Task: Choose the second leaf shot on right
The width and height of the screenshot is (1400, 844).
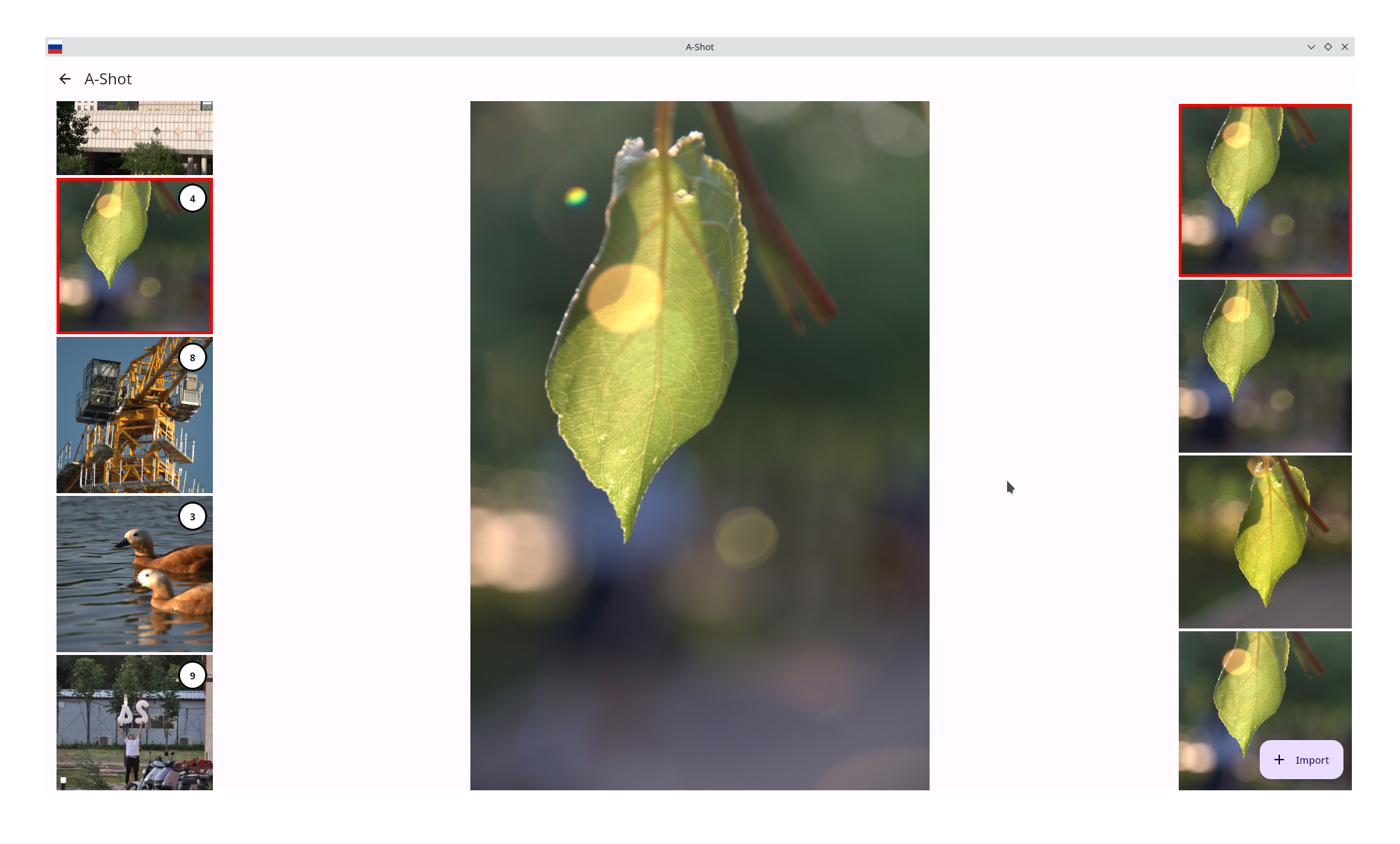Action: pyautogui.click(x=1265, y=366)
